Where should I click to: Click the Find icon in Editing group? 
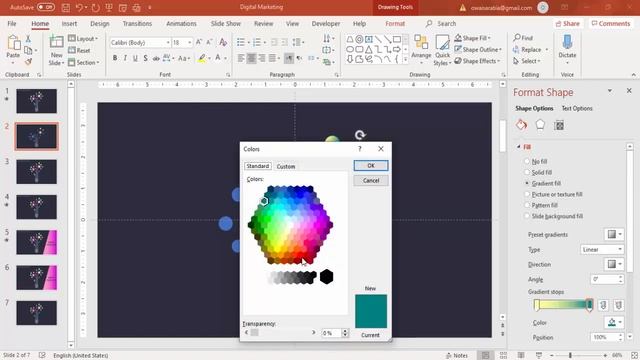point(524,38)
